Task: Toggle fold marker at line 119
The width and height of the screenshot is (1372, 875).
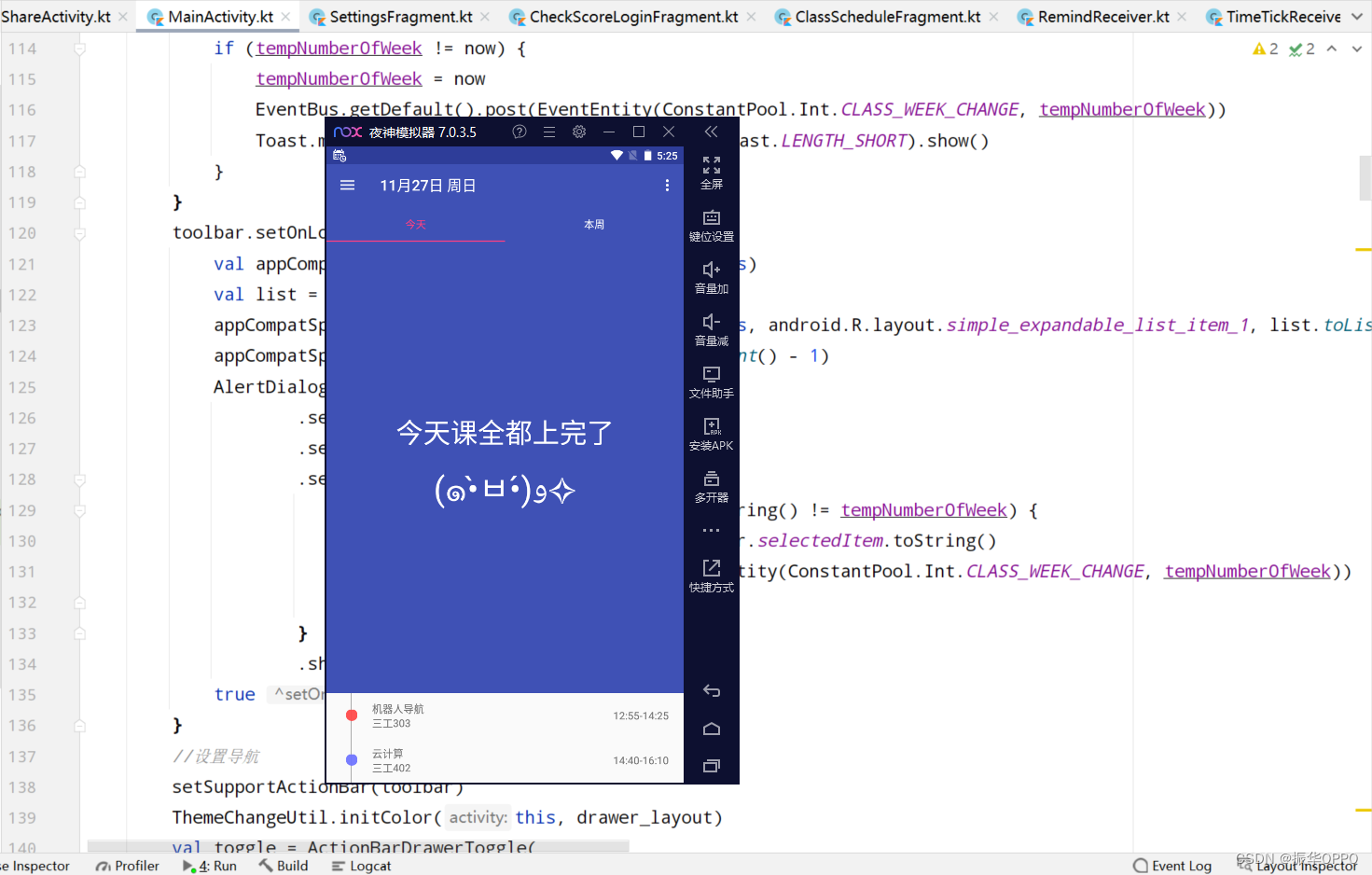Action: point(80,202)
